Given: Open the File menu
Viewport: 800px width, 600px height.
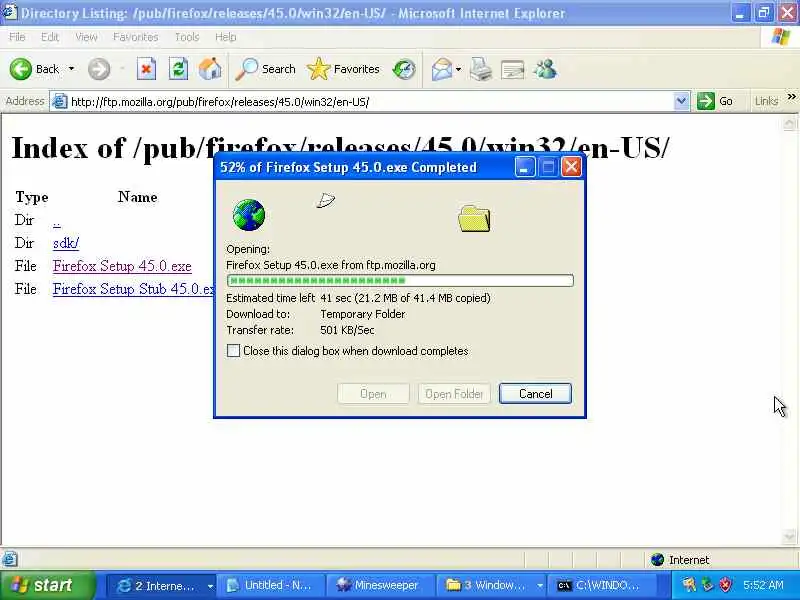Looking at the screenshot, I should [x=17, y=37].
